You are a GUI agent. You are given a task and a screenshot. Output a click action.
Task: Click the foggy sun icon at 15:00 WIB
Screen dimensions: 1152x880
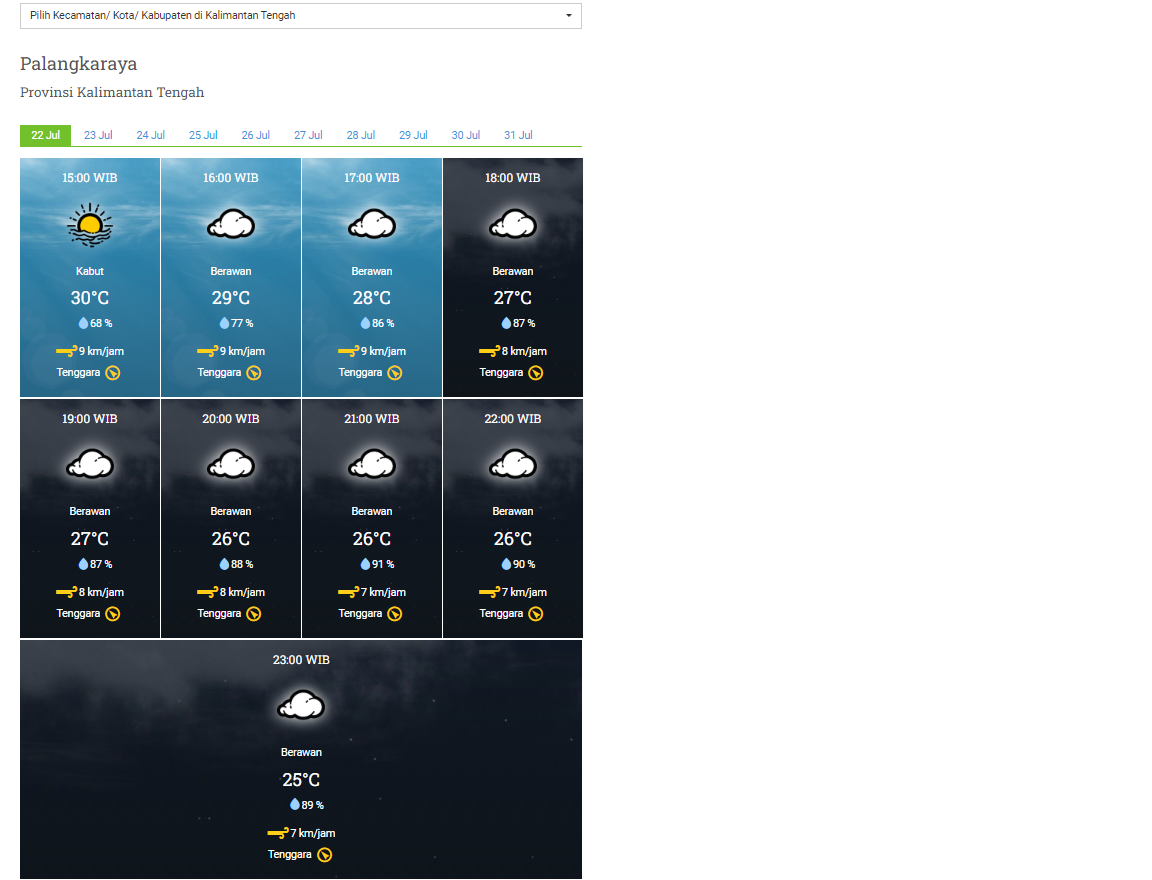[90, 225]
